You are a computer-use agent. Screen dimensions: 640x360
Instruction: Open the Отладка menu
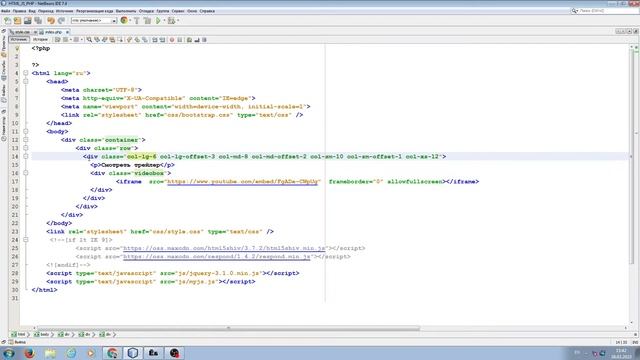pos(146,11)
